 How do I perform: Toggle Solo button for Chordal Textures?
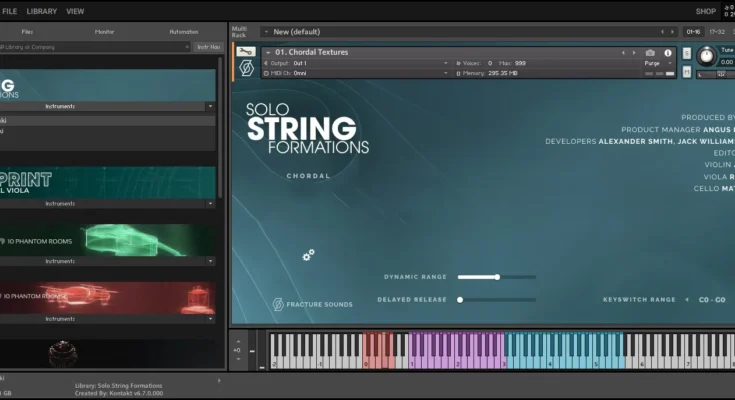(687, 53)
